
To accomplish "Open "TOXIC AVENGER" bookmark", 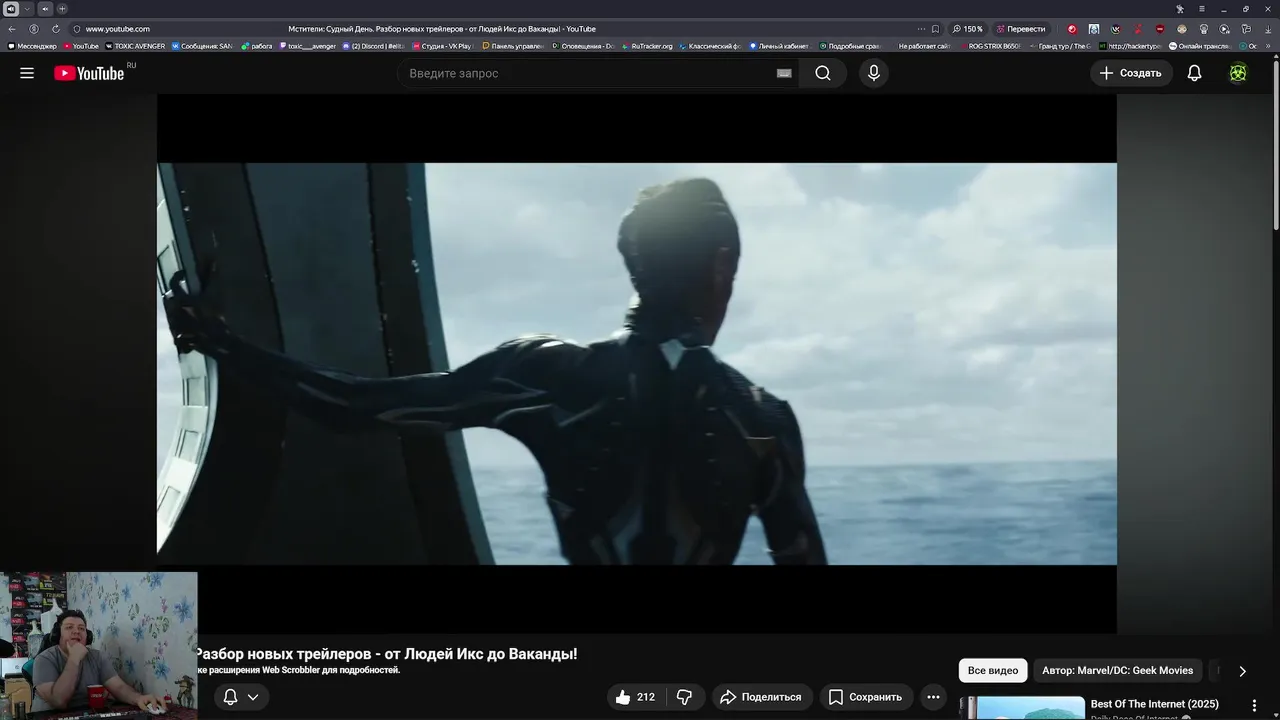I will point(135,46).
